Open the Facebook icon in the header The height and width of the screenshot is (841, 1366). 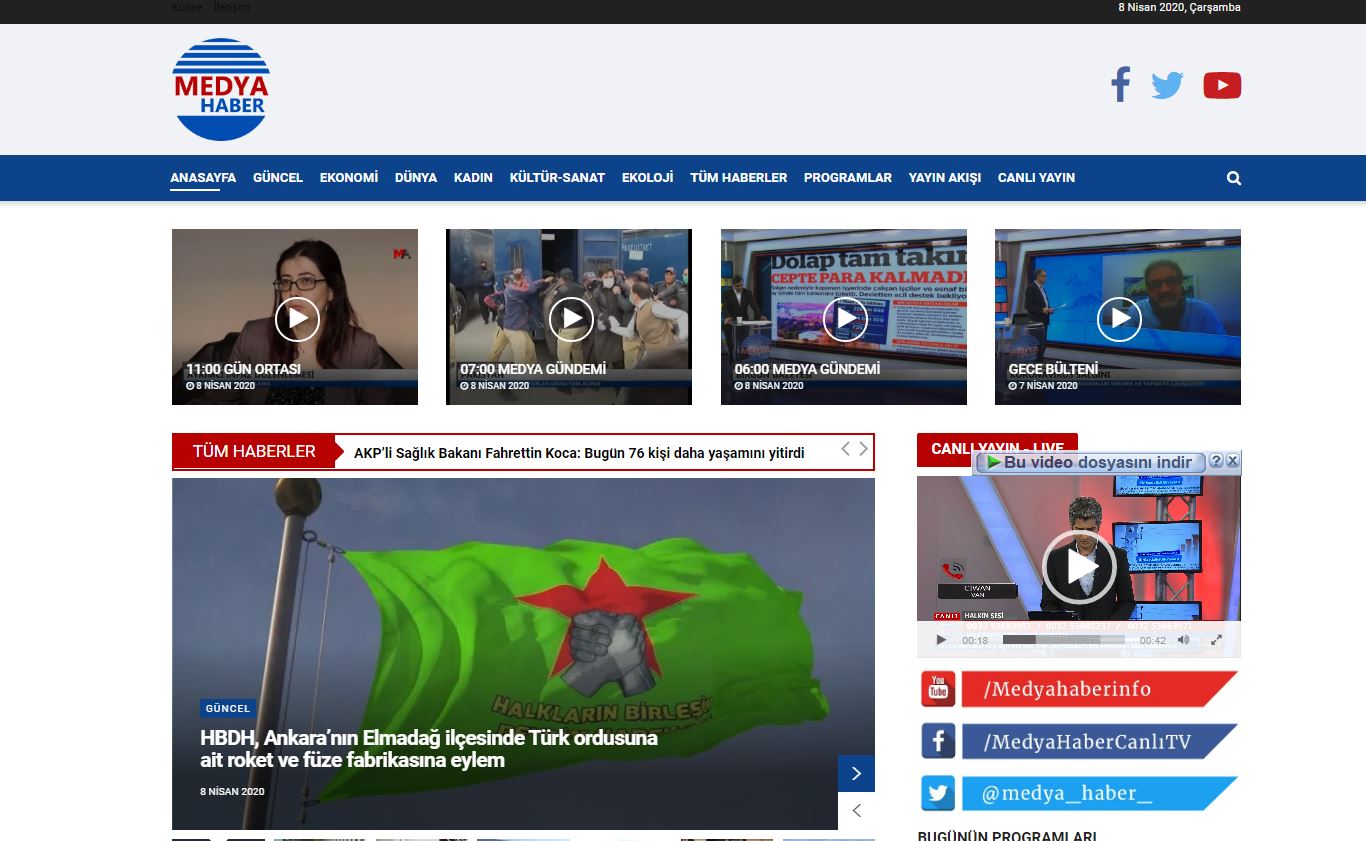tap(1120, 85)
